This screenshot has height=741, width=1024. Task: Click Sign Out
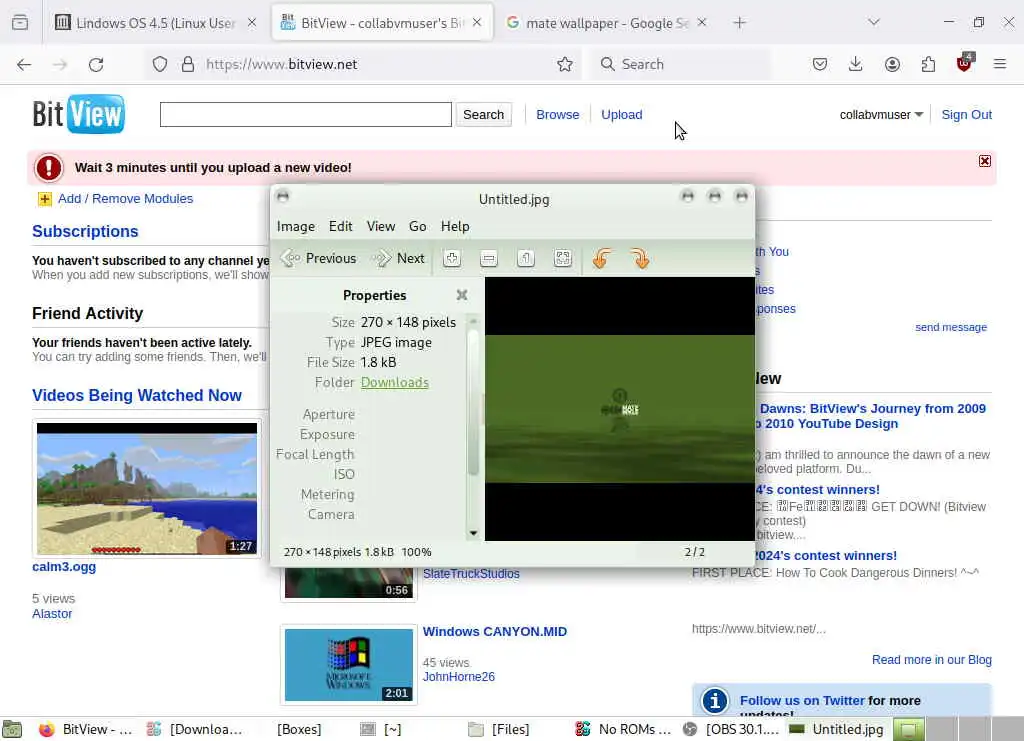pyautogui.click(x=967, y=115)
